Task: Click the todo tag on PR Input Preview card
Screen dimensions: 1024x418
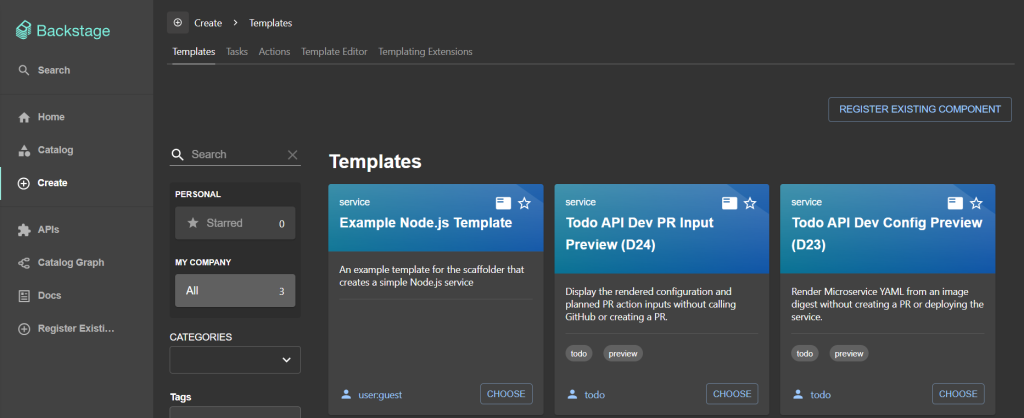Action: (x=579, y=353)
